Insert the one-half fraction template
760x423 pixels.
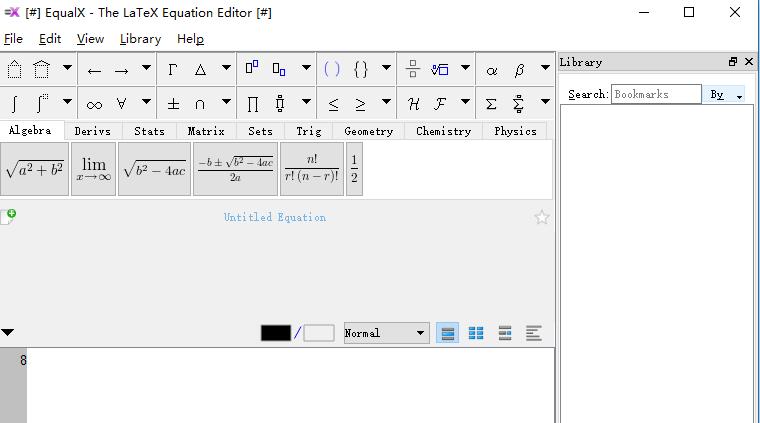[x=354, y=169]
